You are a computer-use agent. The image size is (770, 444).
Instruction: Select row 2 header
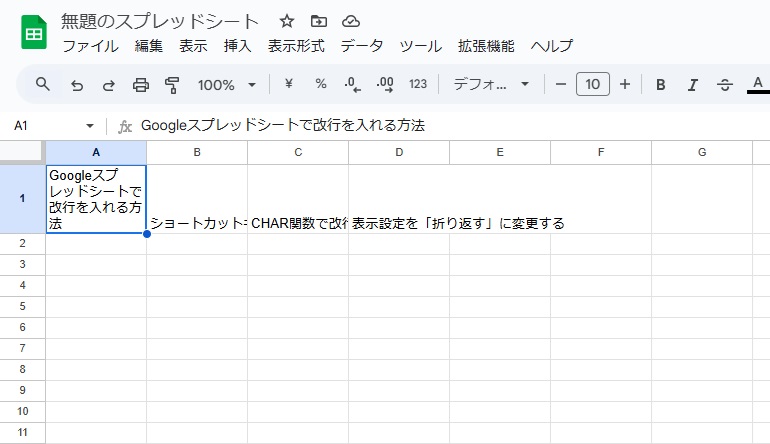coord(23,244)
